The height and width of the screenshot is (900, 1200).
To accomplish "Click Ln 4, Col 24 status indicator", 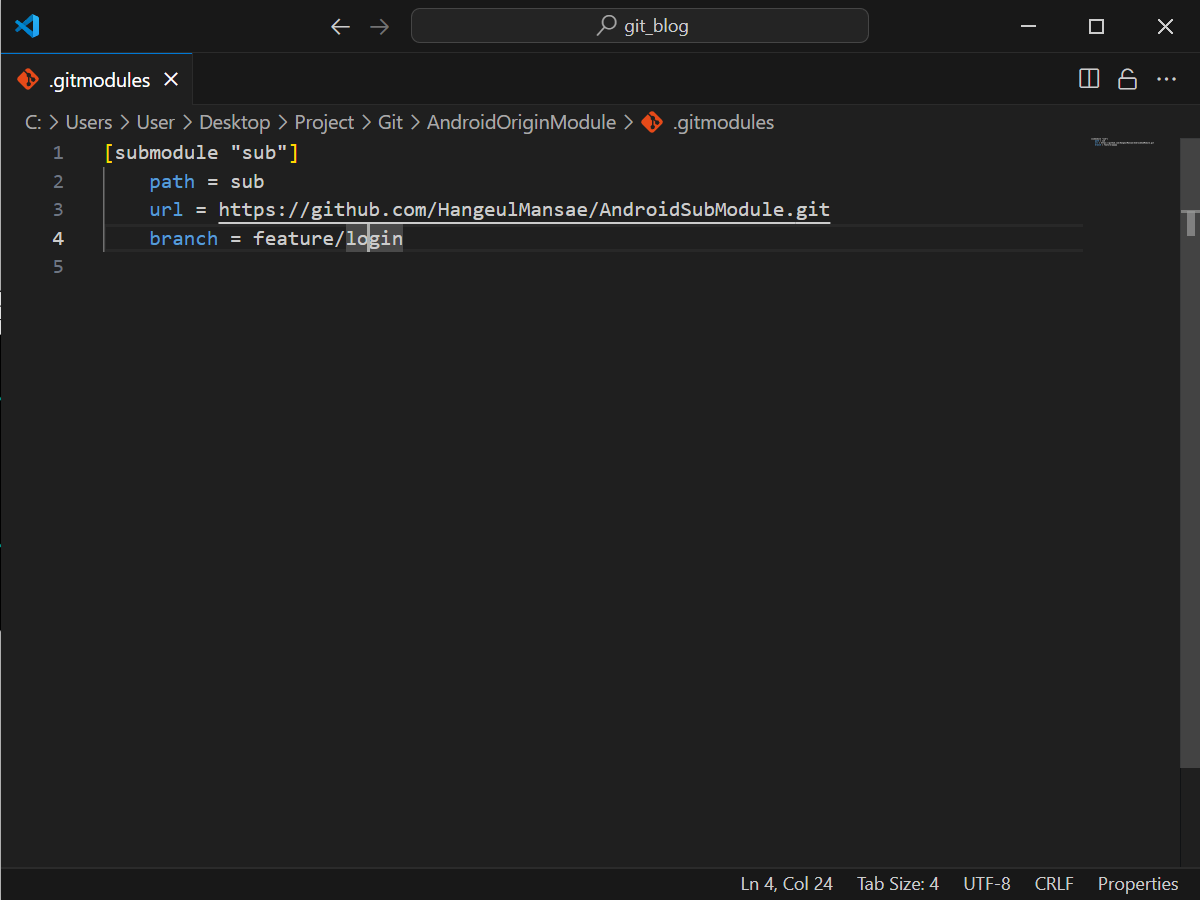I will 786,884.
